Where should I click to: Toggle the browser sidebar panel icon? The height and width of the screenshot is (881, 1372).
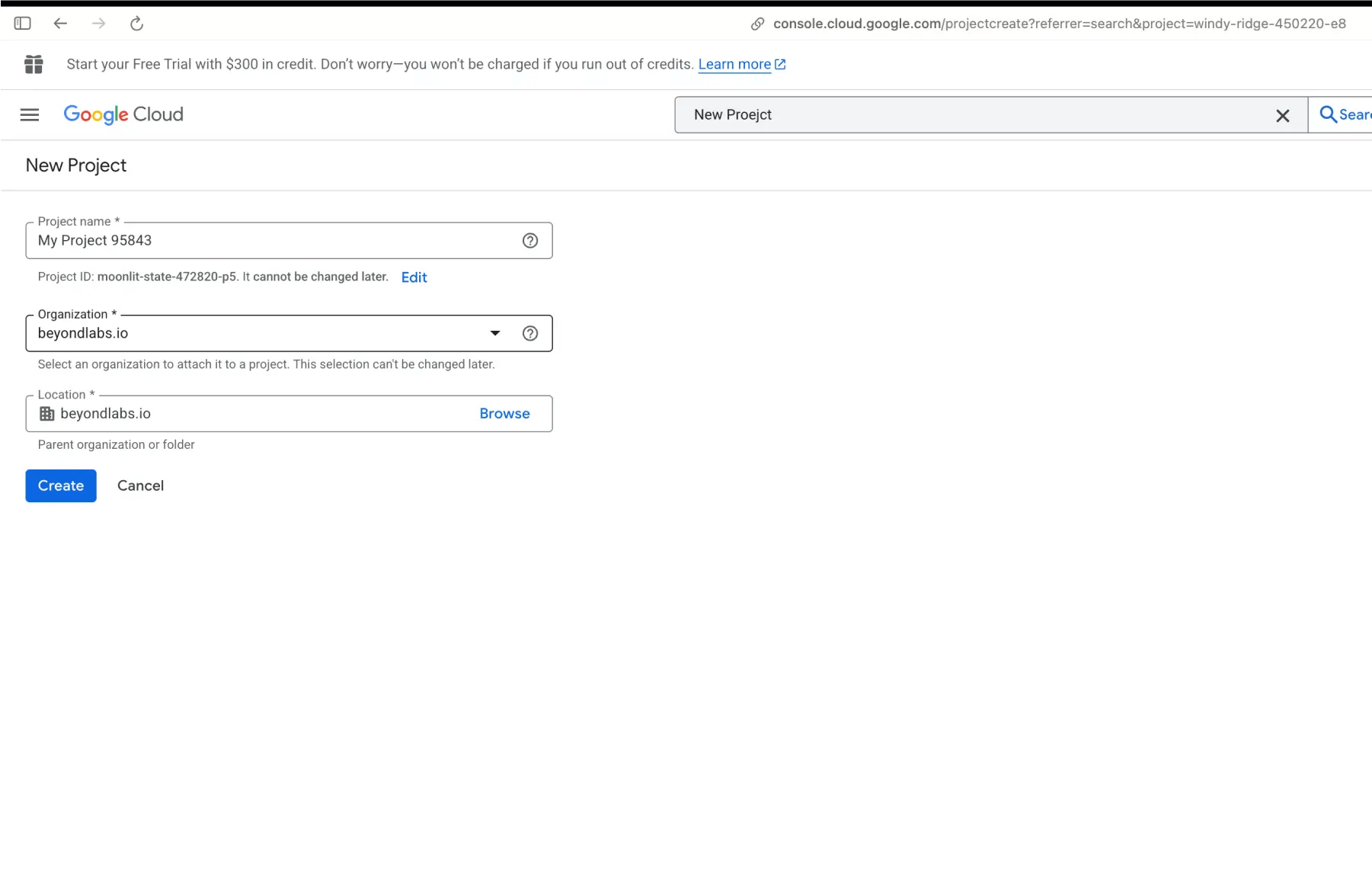click(23, 24)
